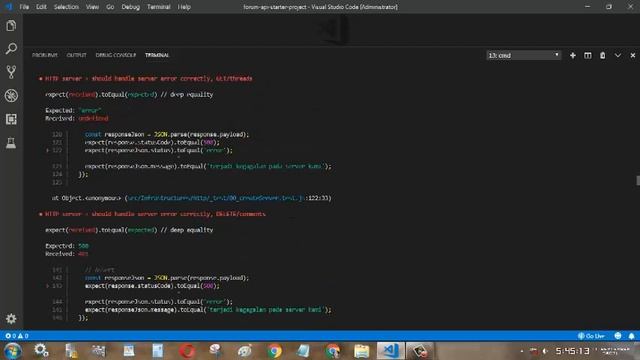Open the Help menu
The image size is (640, 360).
[x=184, y=7]
